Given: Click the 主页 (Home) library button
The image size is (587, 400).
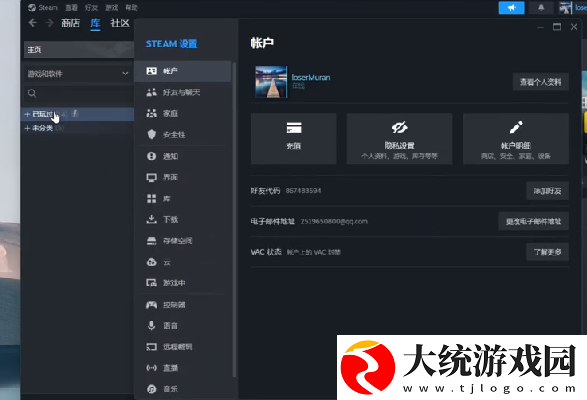Looking at the screenshot, I should 79,50.
